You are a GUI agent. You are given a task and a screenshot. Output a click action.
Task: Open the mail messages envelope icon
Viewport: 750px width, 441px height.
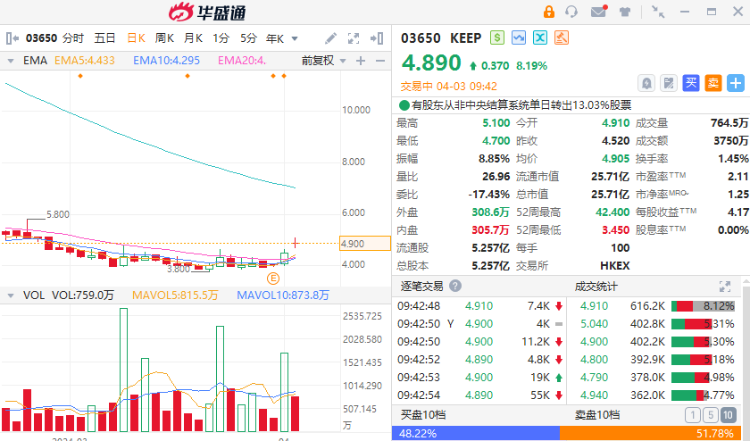coord(598,11)
